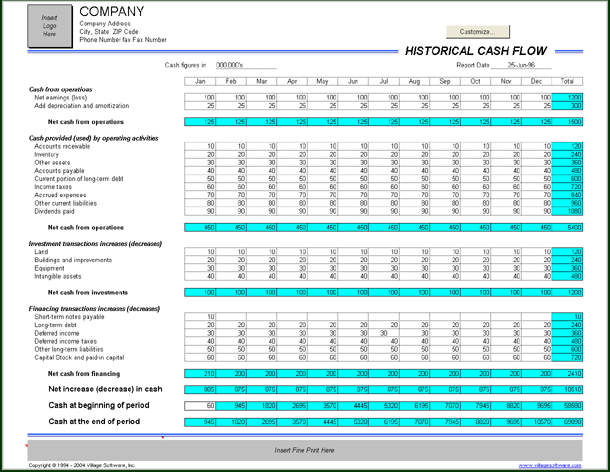Click the Company Address line
The width and height of the screenshot is (610, 472).
click(x=105, y=24)
